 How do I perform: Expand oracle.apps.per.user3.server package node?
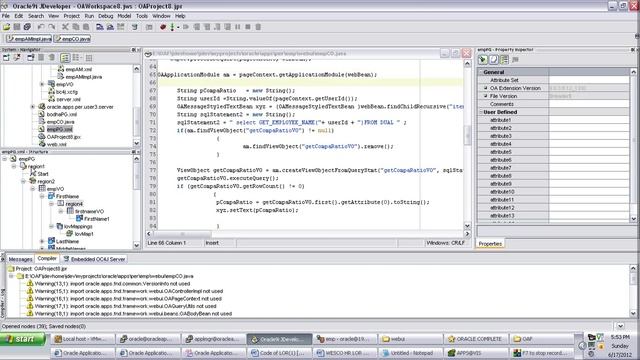[33, 107]
